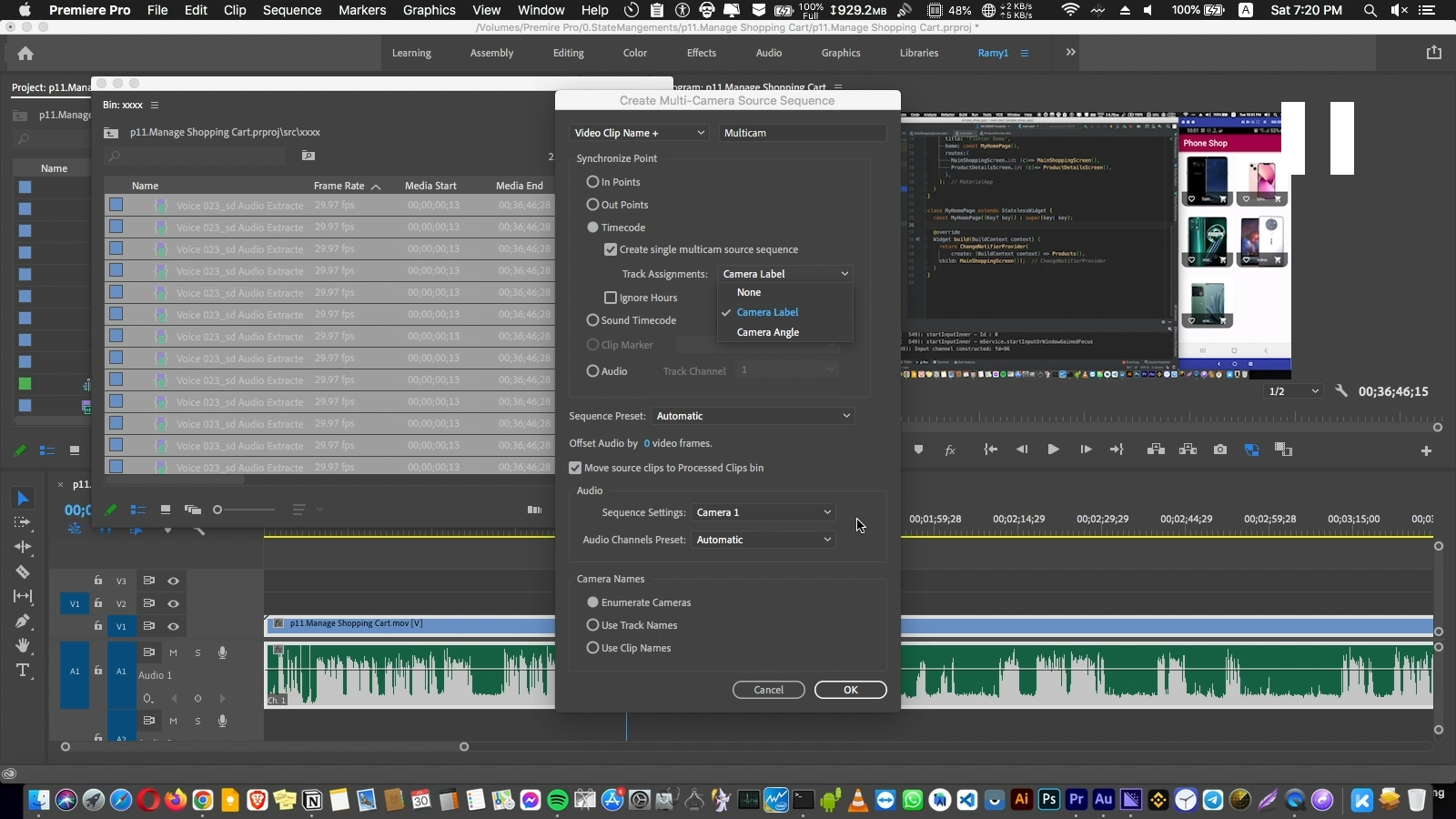Switch to the Editing workspace tab
The width and height of the screenshot is (1456, 819).
click(x=569, y=53)
